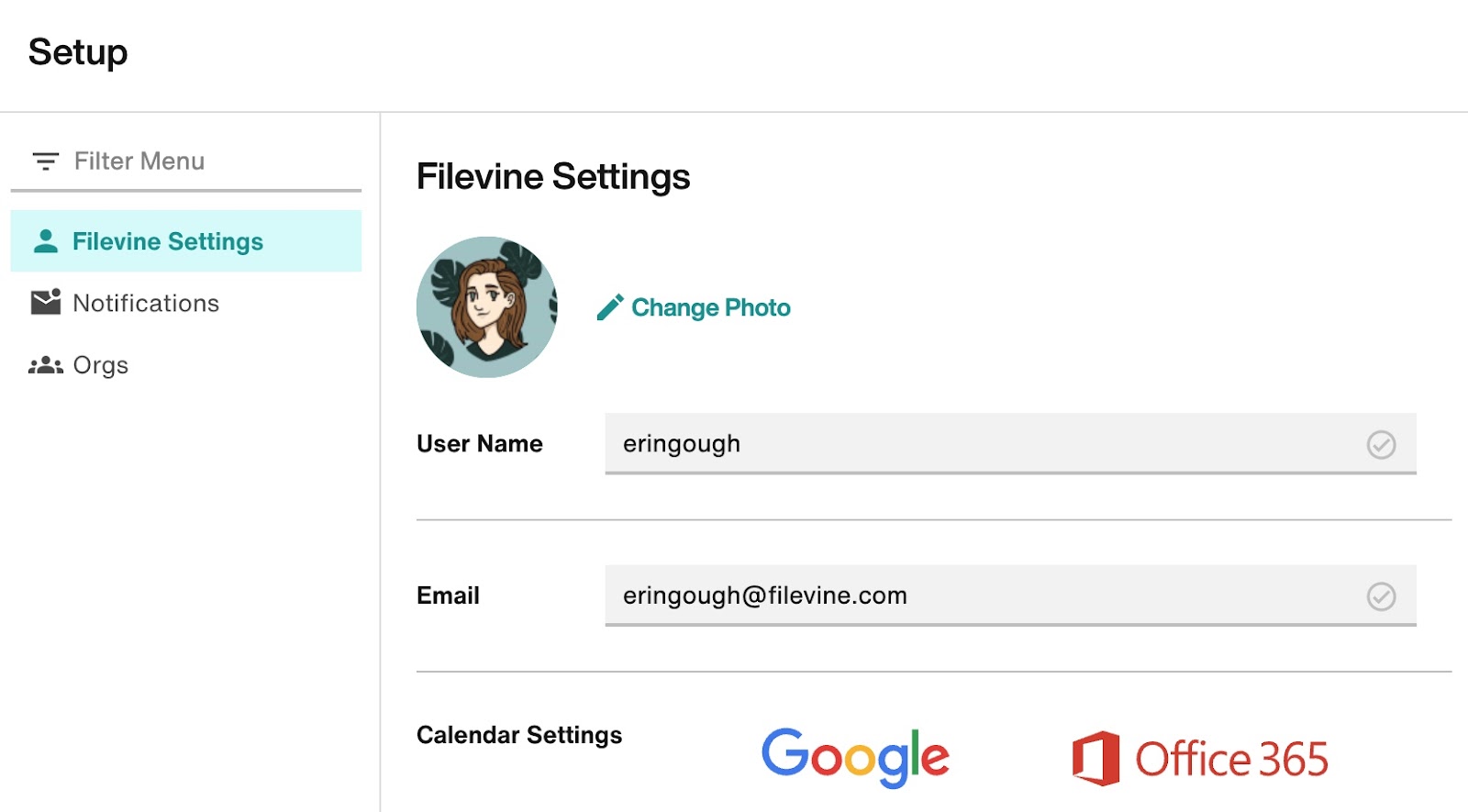
Task: Click the person icon beside Filevine Settings
Action: 46,241
